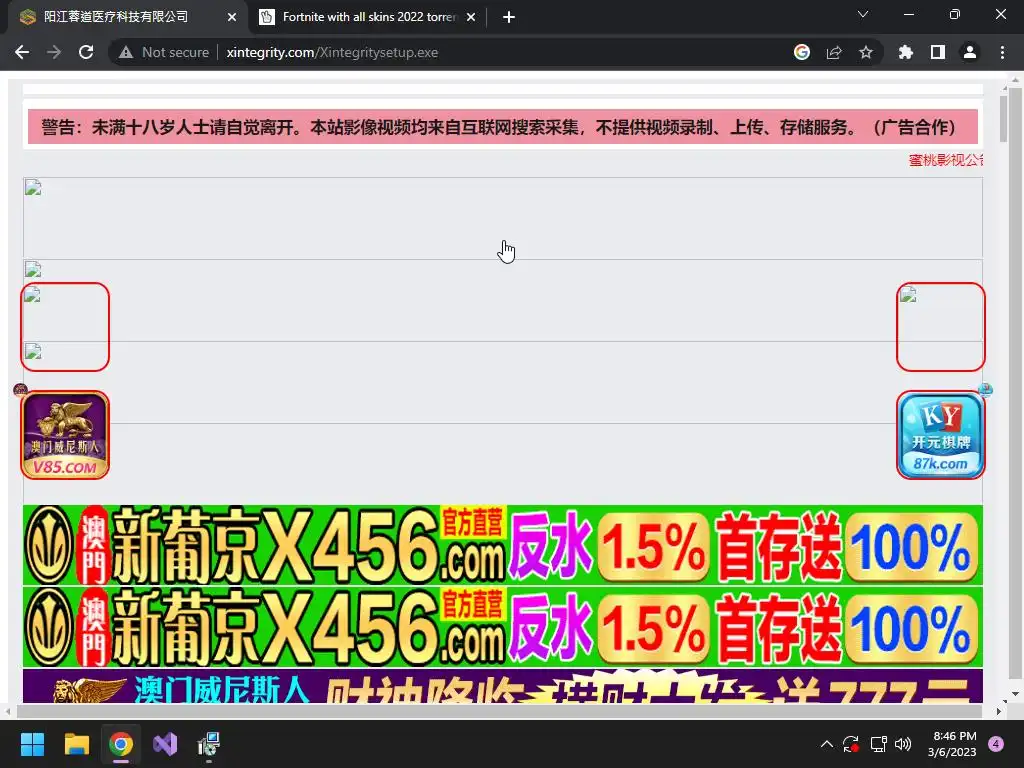Toggle the browser side panel
This screenshot has height=768, width=1024.
[938, 52]
